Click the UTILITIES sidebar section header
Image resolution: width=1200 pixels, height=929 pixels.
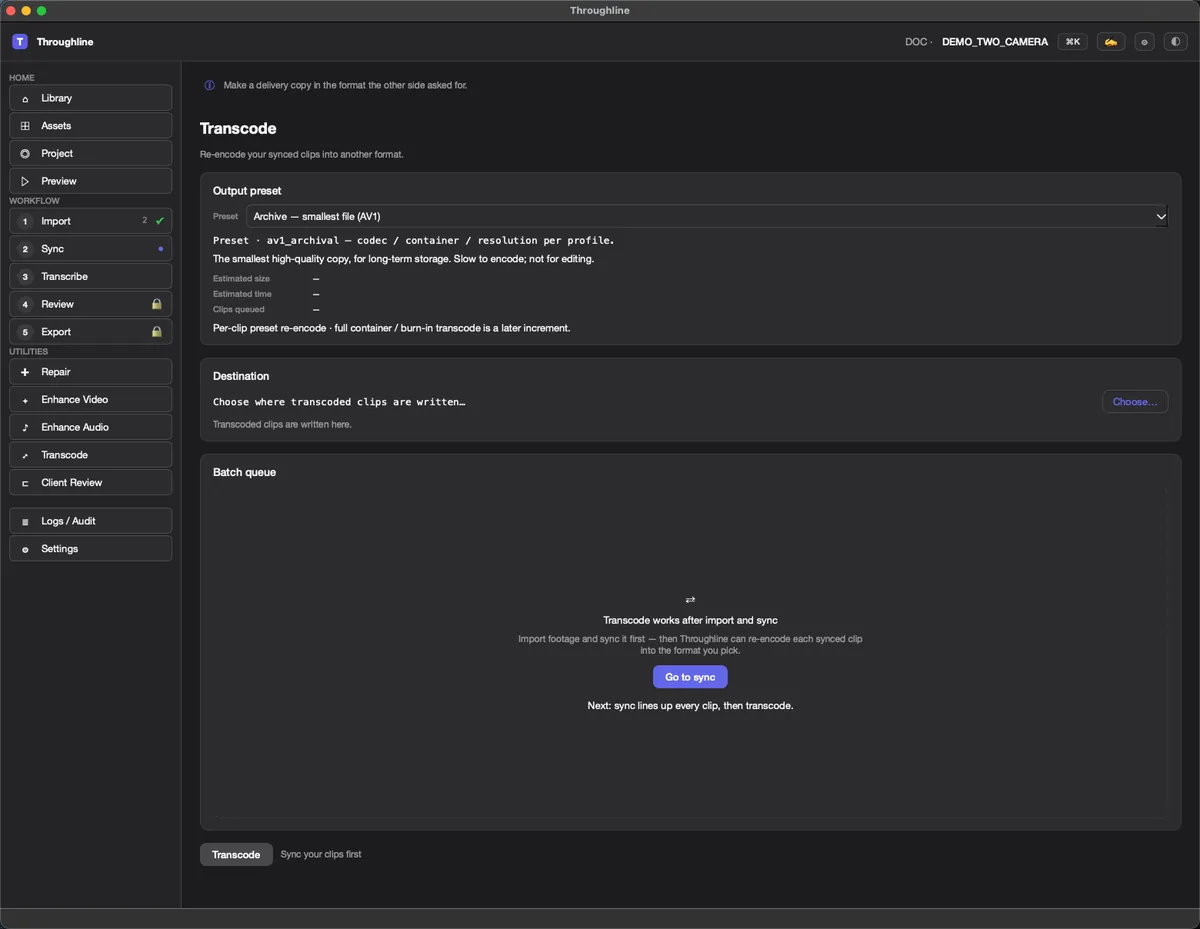(29, 352)
